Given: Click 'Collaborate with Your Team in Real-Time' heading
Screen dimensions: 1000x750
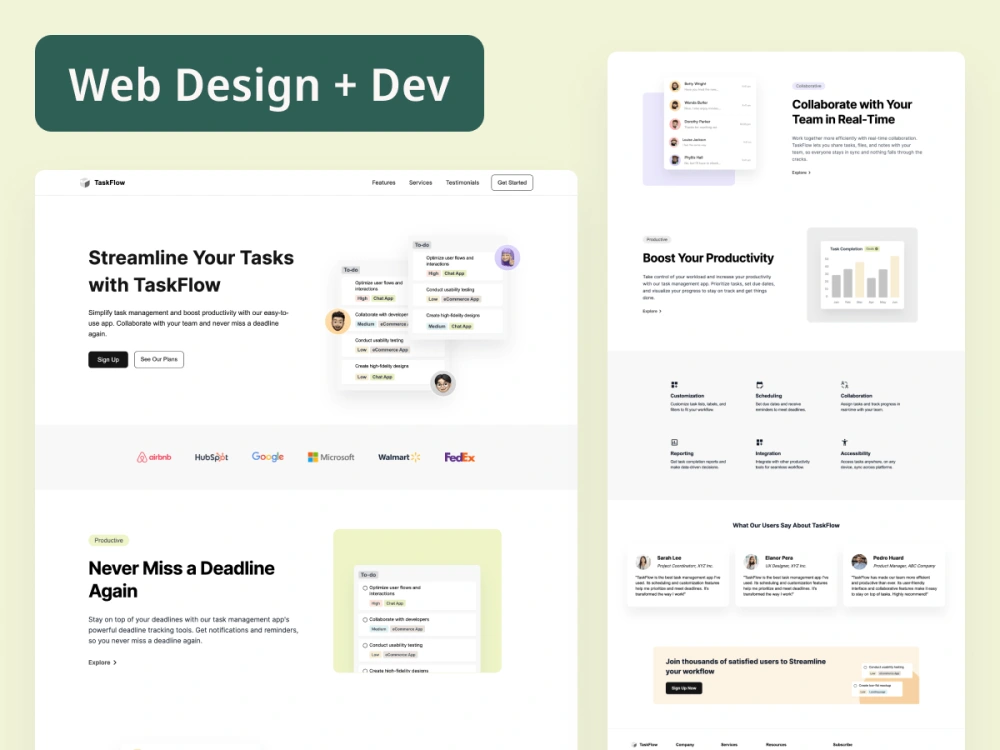Looking at the screenshot, I should pyautogui.click(x=851, y=112).
